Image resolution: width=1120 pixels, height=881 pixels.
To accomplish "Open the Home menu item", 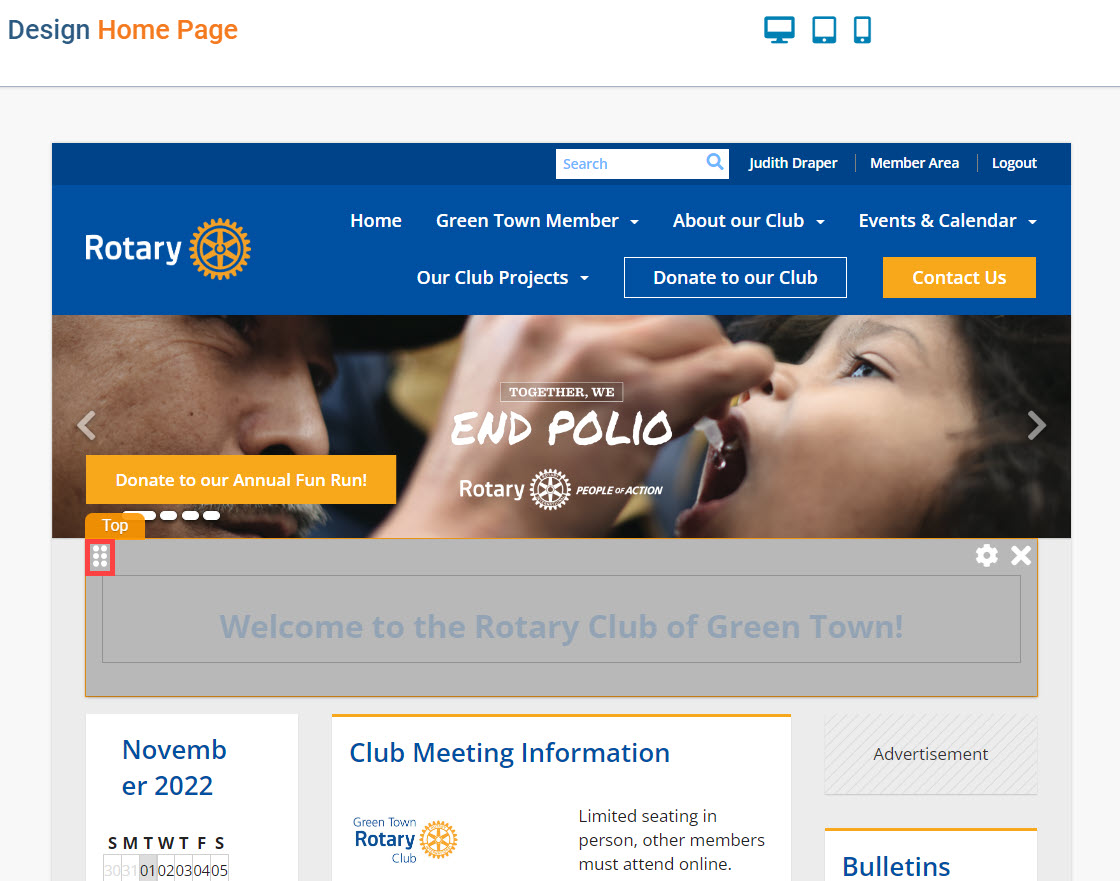I will click(376, 221).
